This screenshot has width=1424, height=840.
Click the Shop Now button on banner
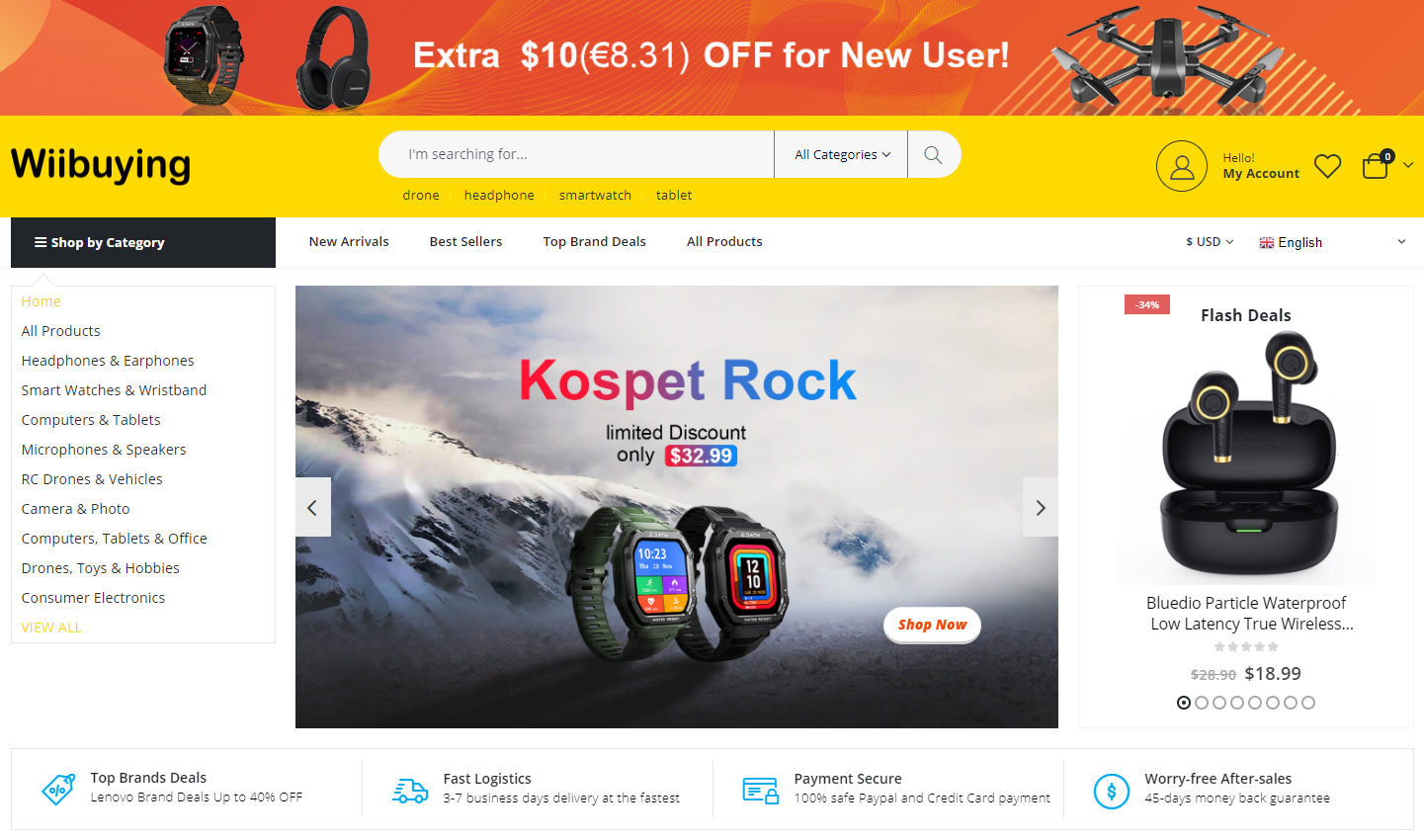pos(932,625)
